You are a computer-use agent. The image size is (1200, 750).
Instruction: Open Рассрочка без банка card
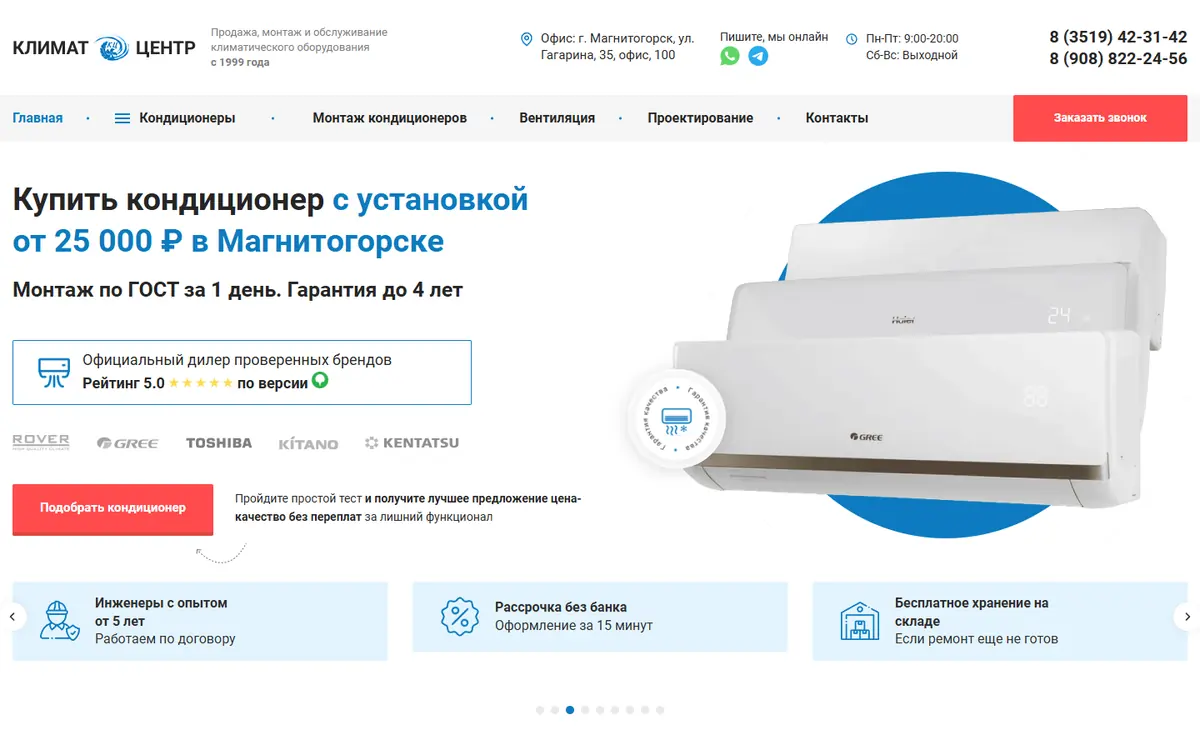coord(600,617)
